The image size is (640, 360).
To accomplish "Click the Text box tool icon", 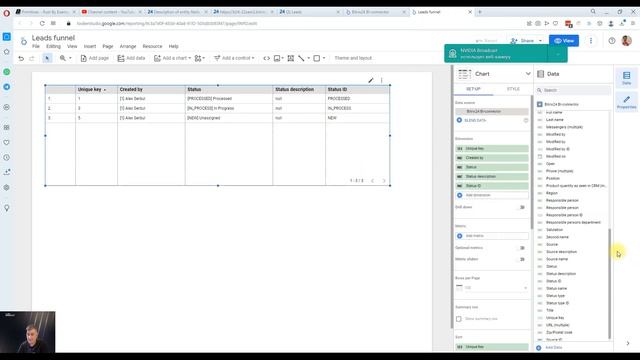I will pyautogui.click(x=291, y=58).
